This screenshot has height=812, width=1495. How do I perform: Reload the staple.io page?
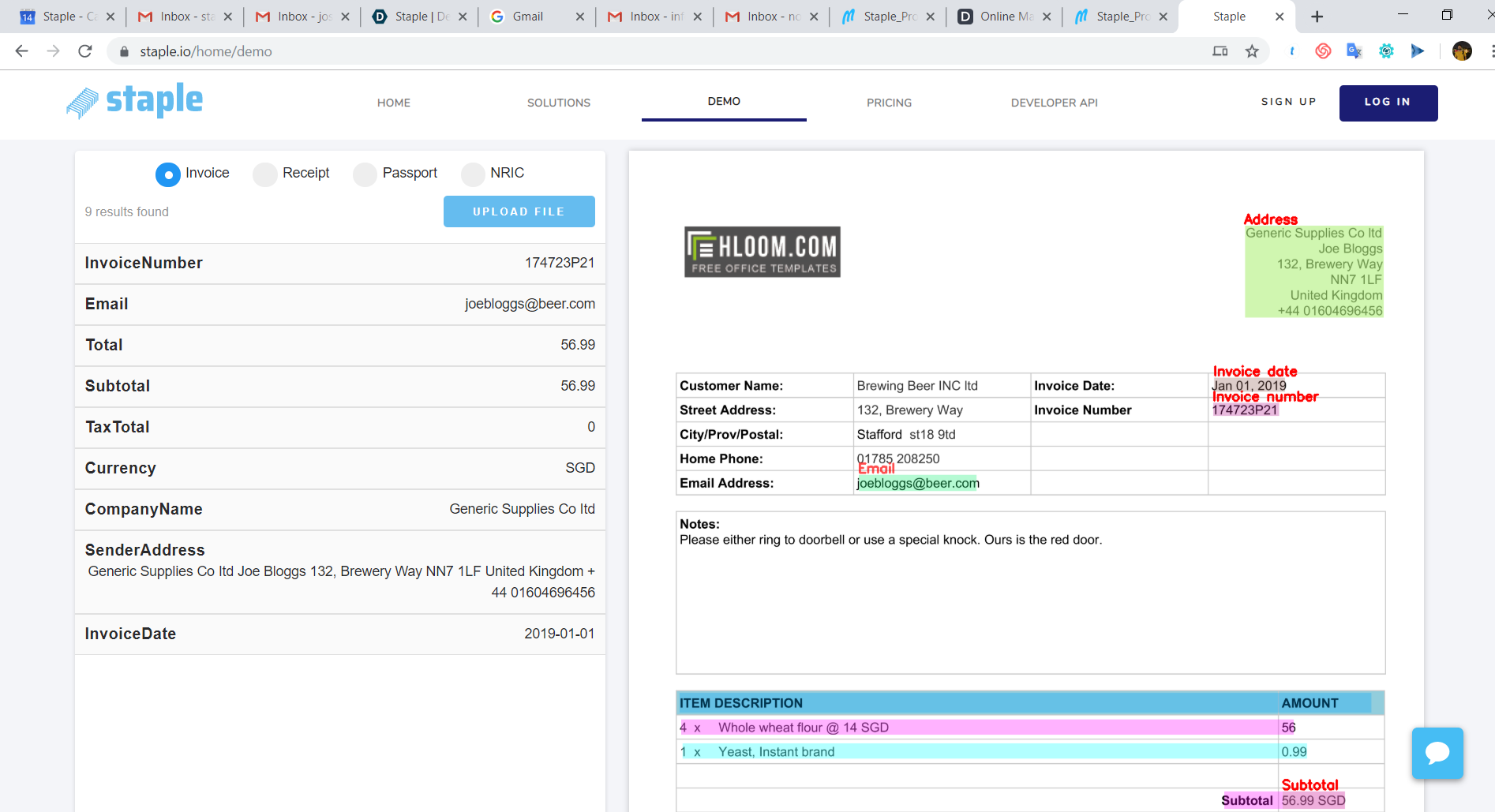[85, 51]
